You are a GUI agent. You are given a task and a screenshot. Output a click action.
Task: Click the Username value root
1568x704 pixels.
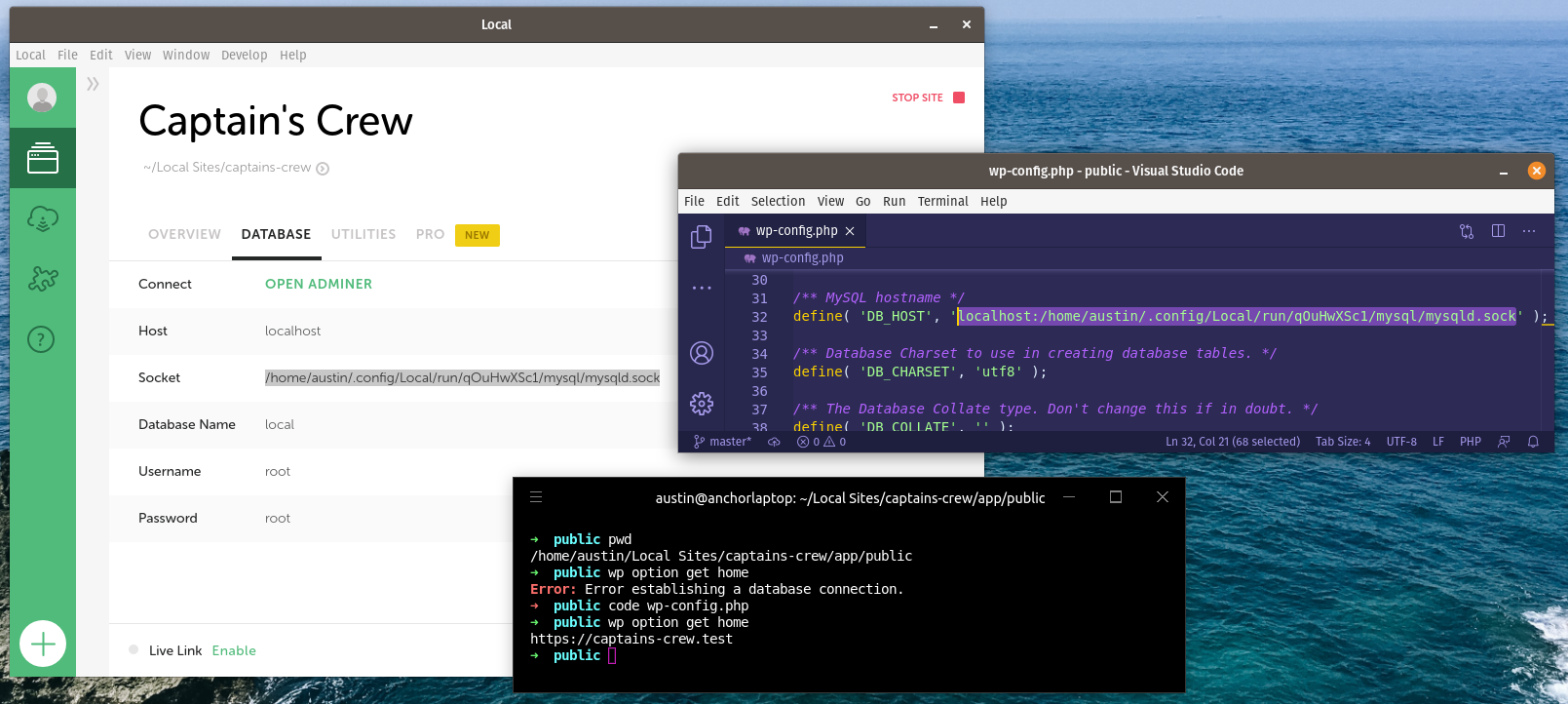[x=278, y=471]
